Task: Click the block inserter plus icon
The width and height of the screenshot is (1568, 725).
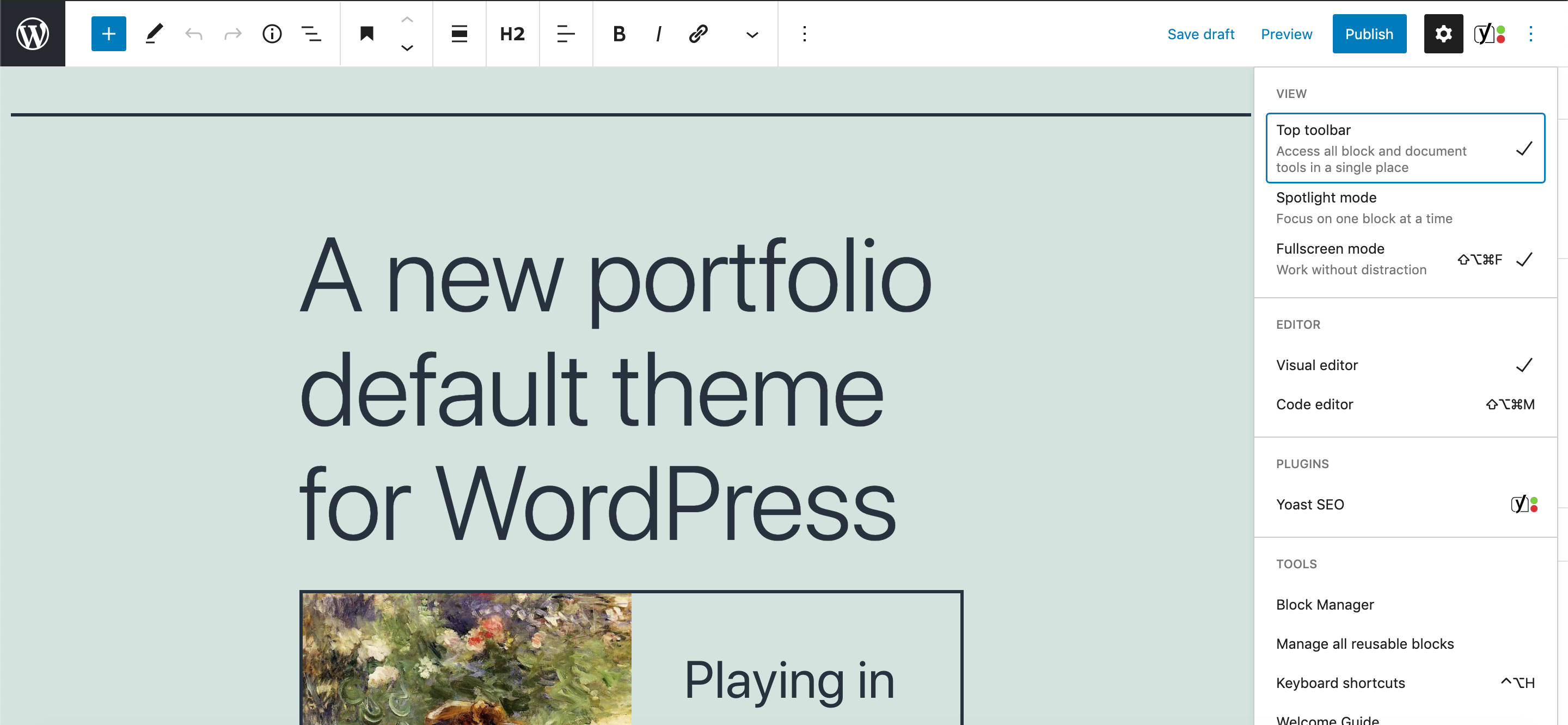Action: [x=108, y=33]
